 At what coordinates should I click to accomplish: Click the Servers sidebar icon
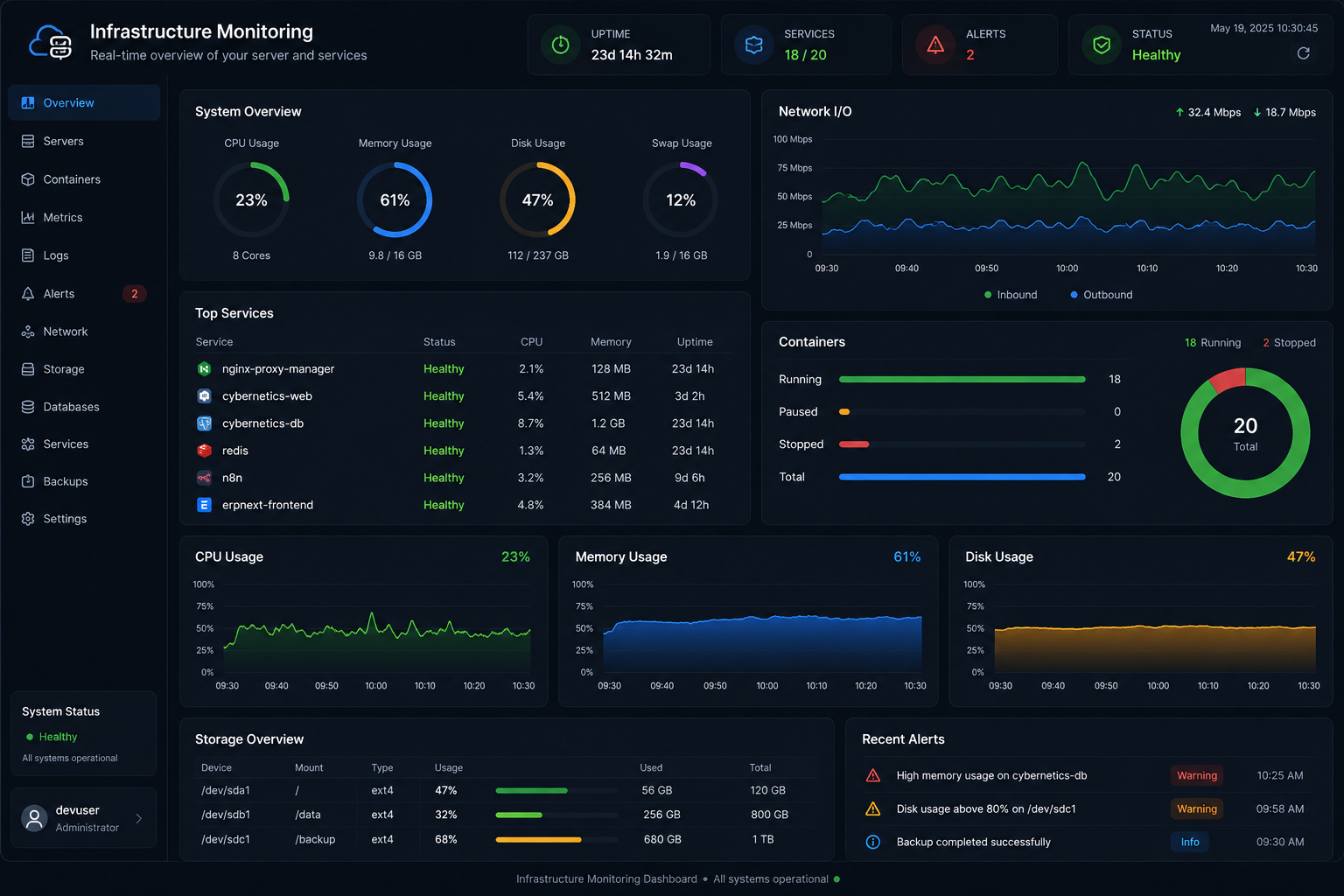click(x=28, y=141)
